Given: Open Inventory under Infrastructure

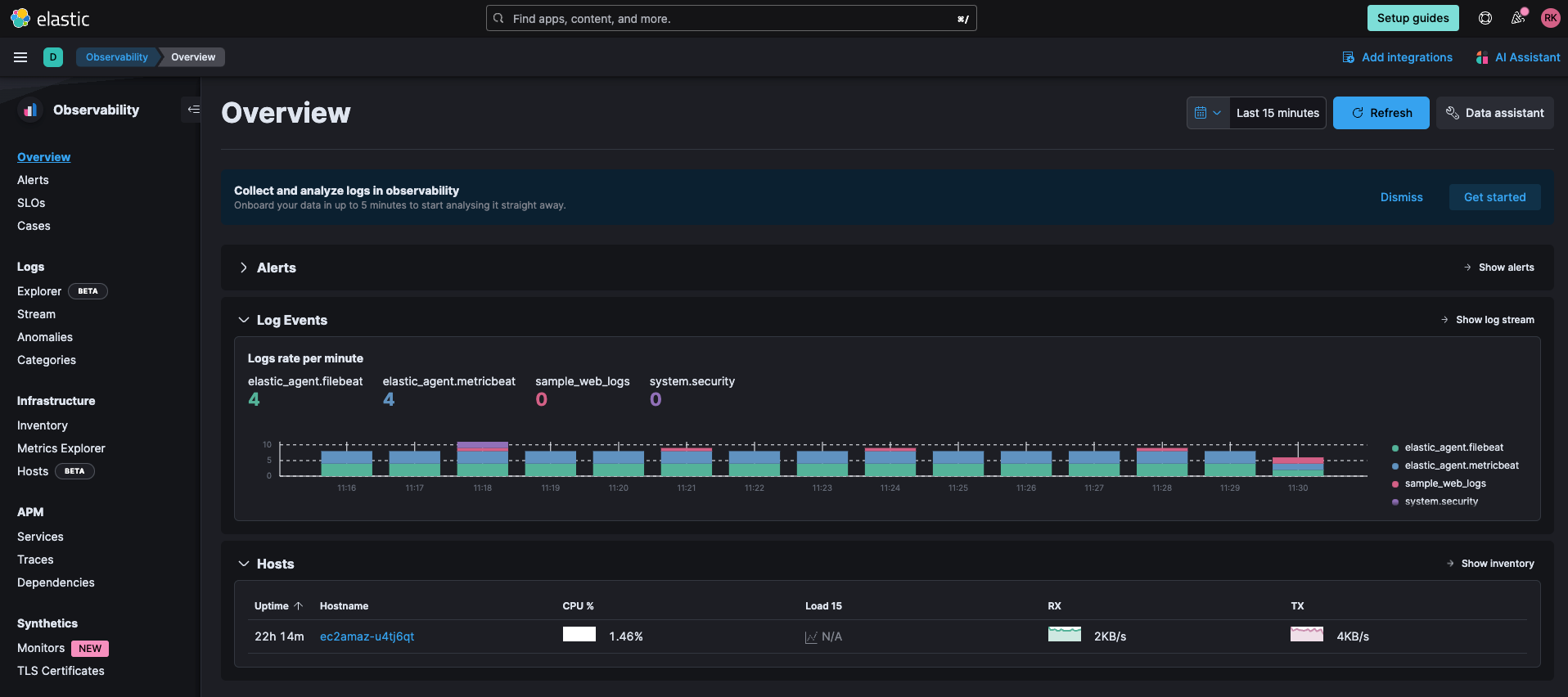Looking at the screenshot, I should tap(43, 425).
